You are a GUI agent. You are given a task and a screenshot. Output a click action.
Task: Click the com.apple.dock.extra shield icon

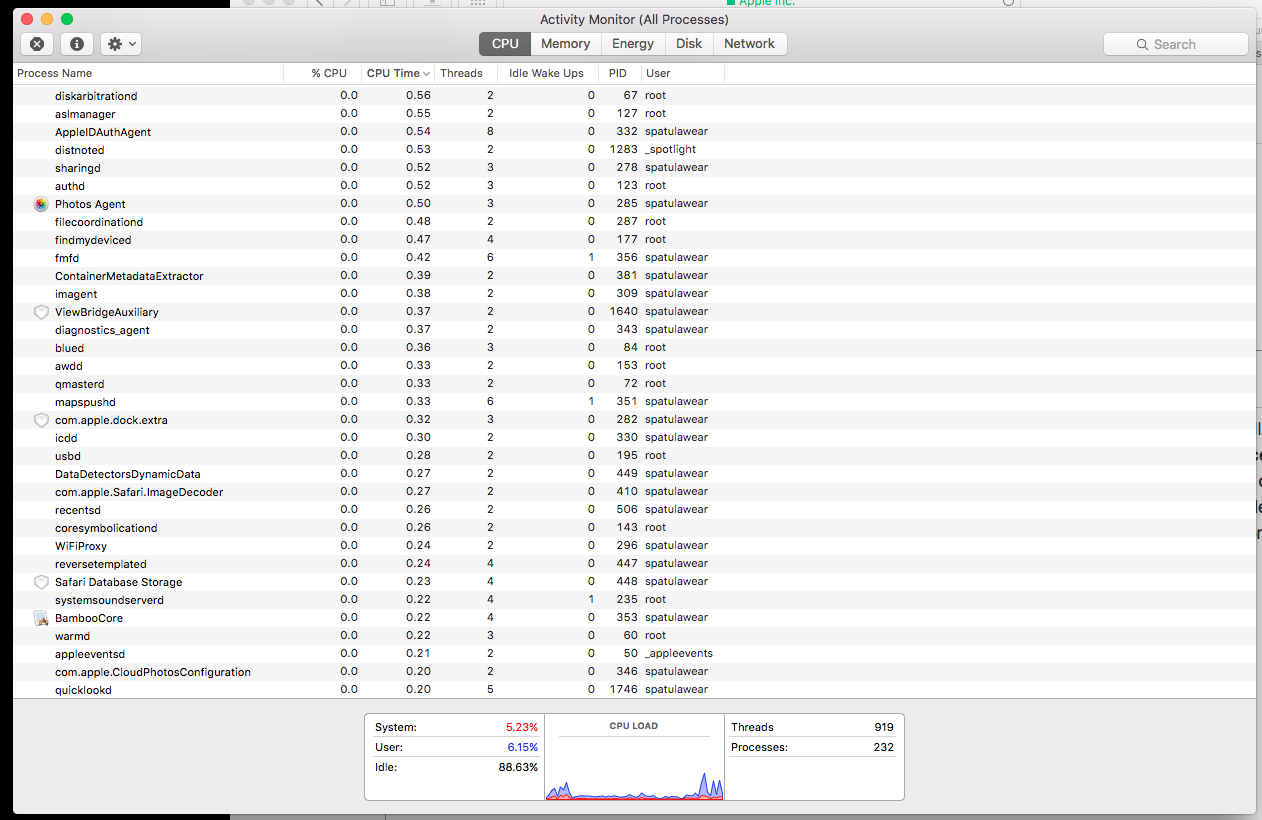tap(41, 420)
